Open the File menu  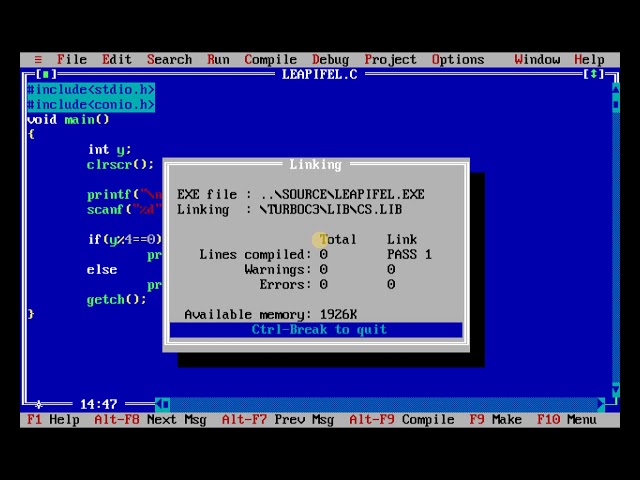(x=71, y=59)
